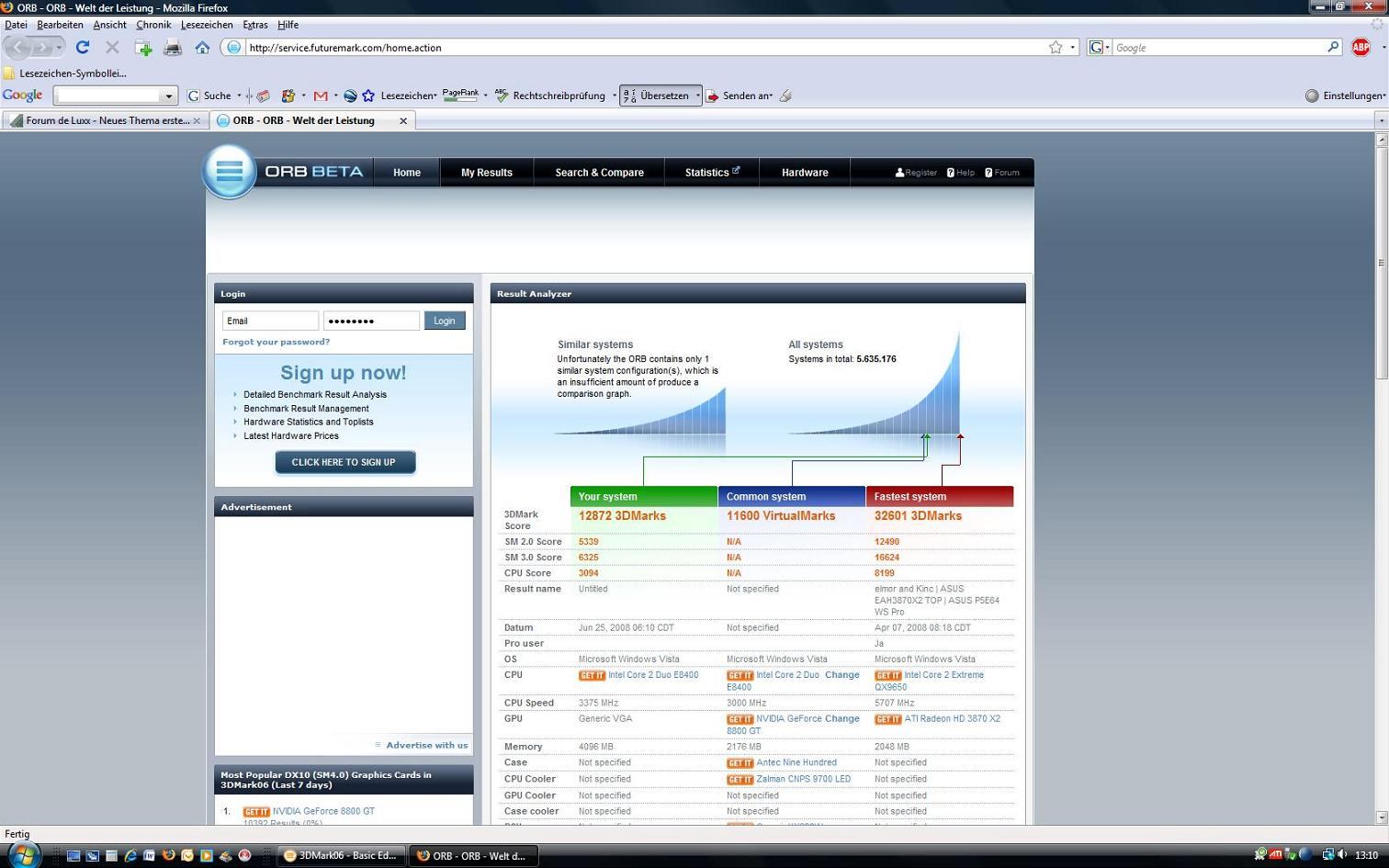Click the highlighter icon after Senden an
Screen dimensions: 1389x868
pyautogui.click(x=785, y=96)
